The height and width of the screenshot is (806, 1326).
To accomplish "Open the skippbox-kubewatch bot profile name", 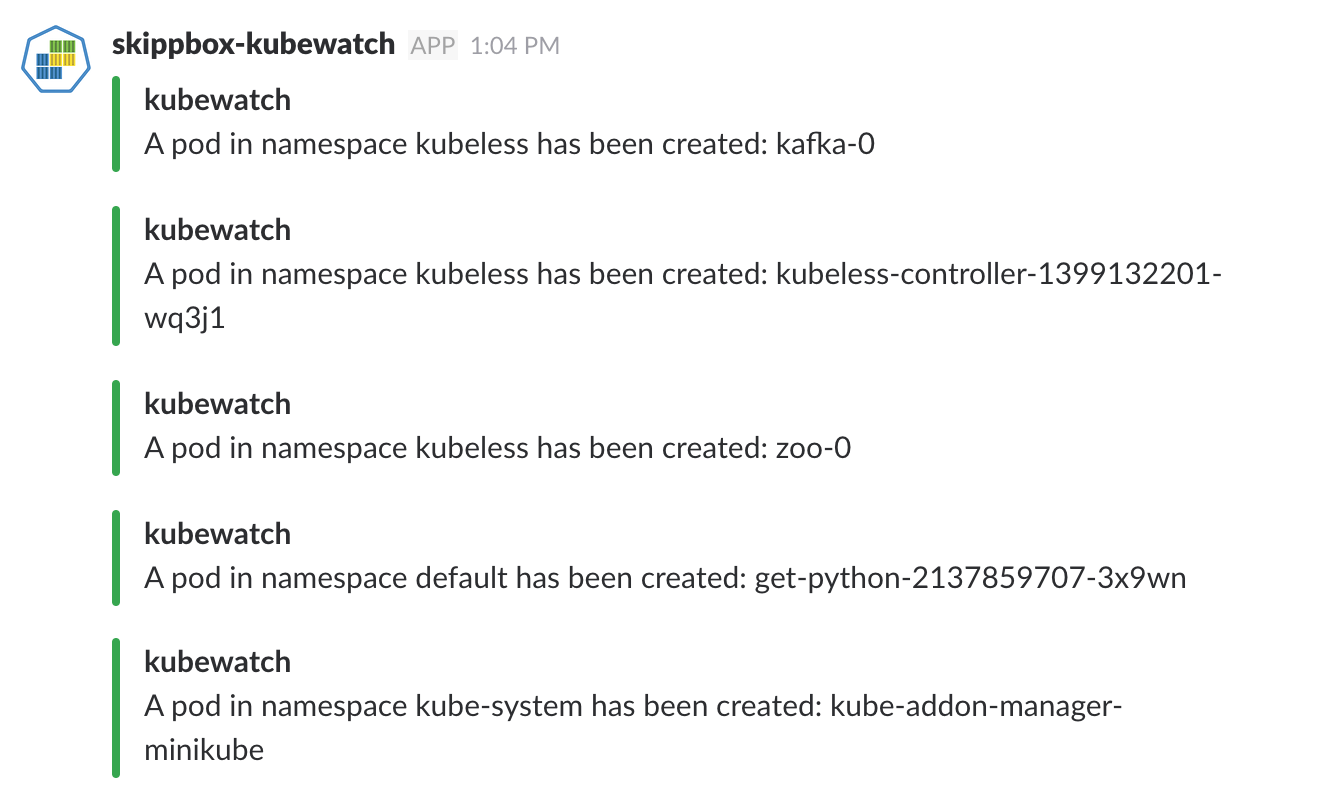I will (x=251, y=44).
